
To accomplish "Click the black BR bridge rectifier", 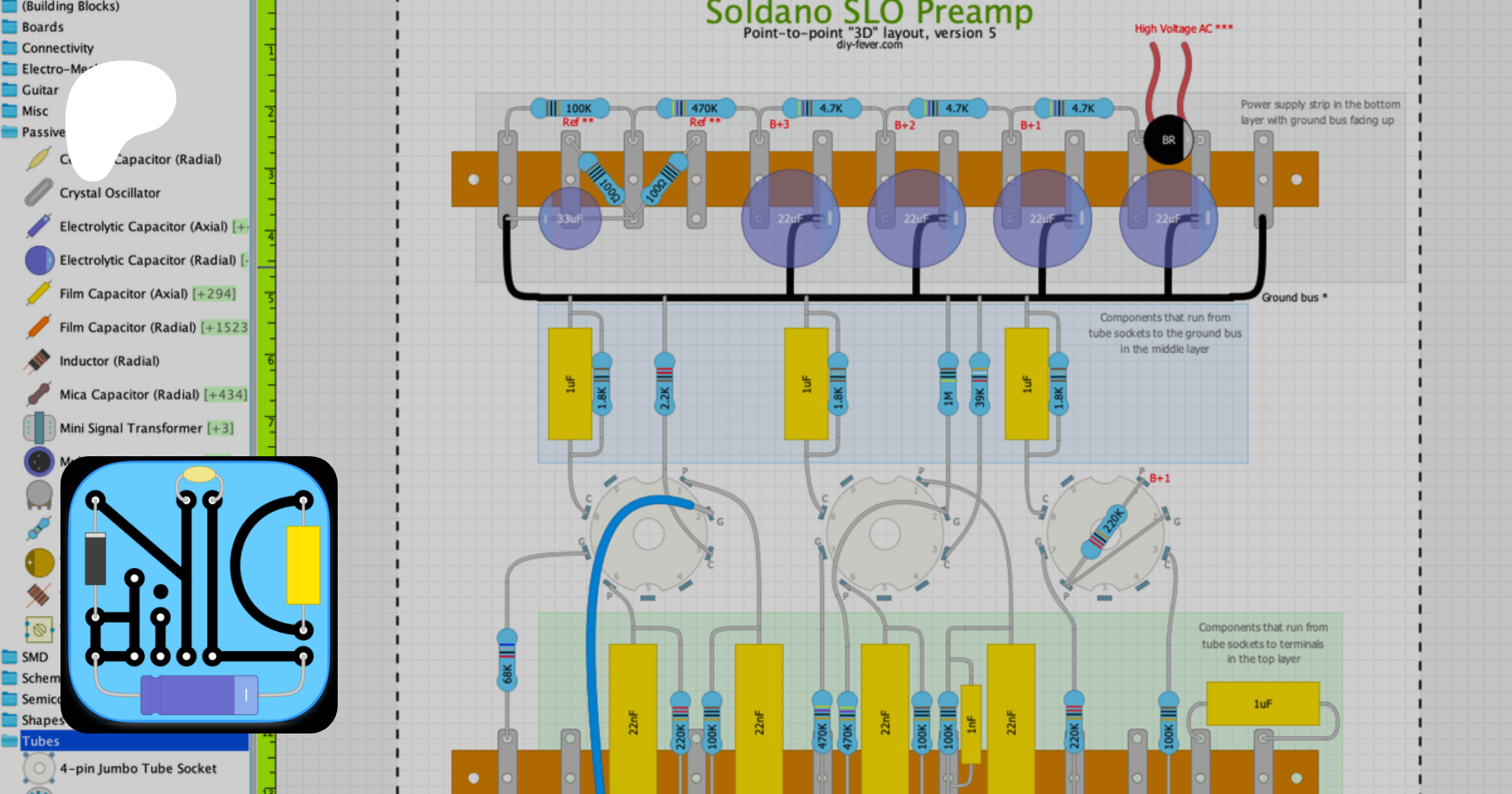I will coord(1168,140).
